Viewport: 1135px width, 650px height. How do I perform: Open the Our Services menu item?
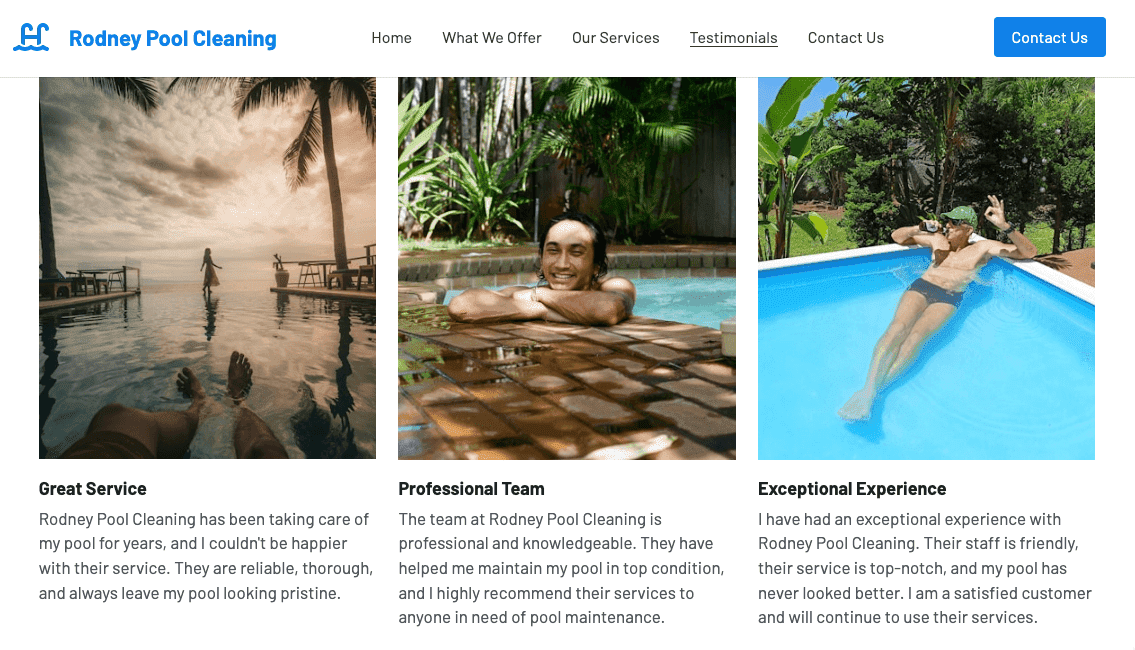(x=615, y=37)
